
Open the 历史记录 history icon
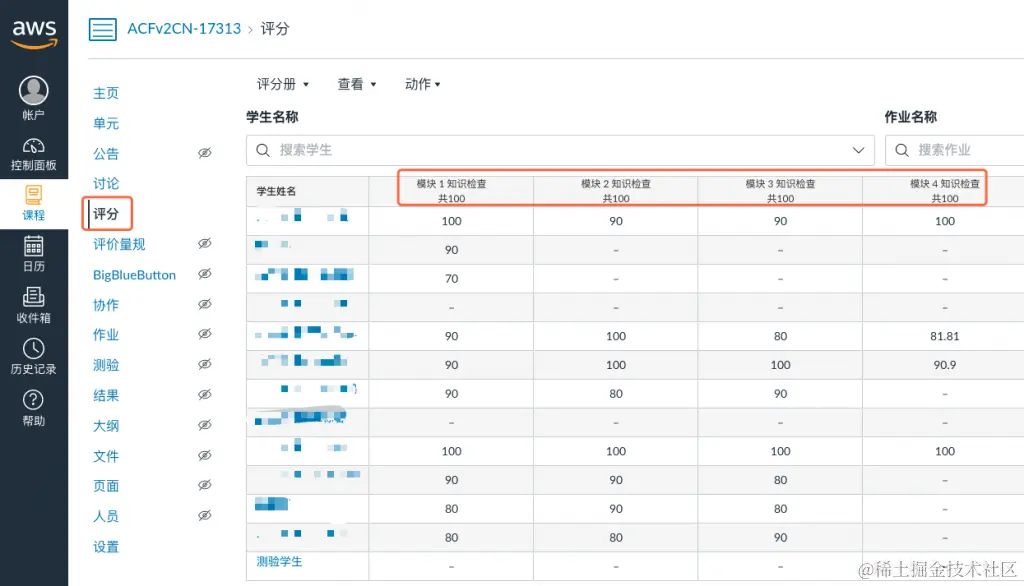(33, 349)
